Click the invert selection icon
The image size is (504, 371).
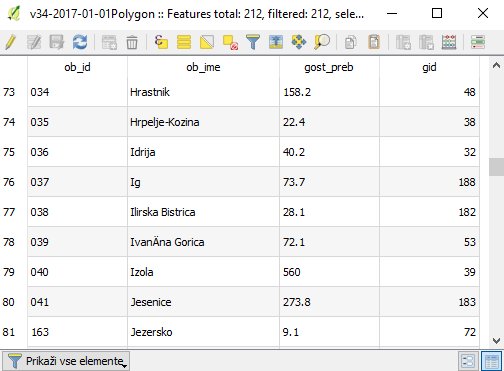coord(207,42)
